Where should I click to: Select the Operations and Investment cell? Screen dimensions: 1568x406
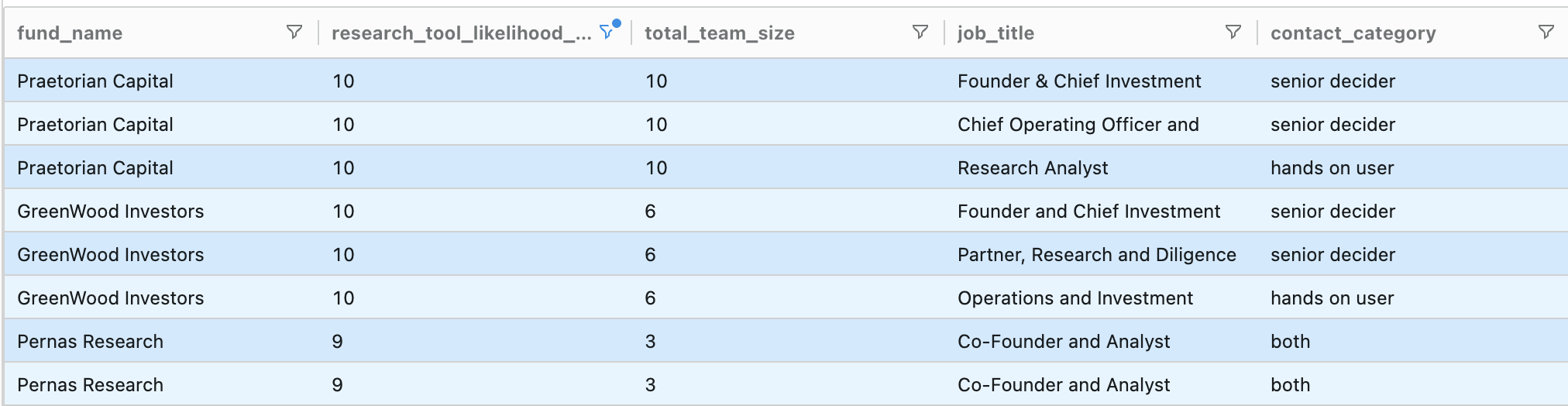click(x=1075, y=298)
